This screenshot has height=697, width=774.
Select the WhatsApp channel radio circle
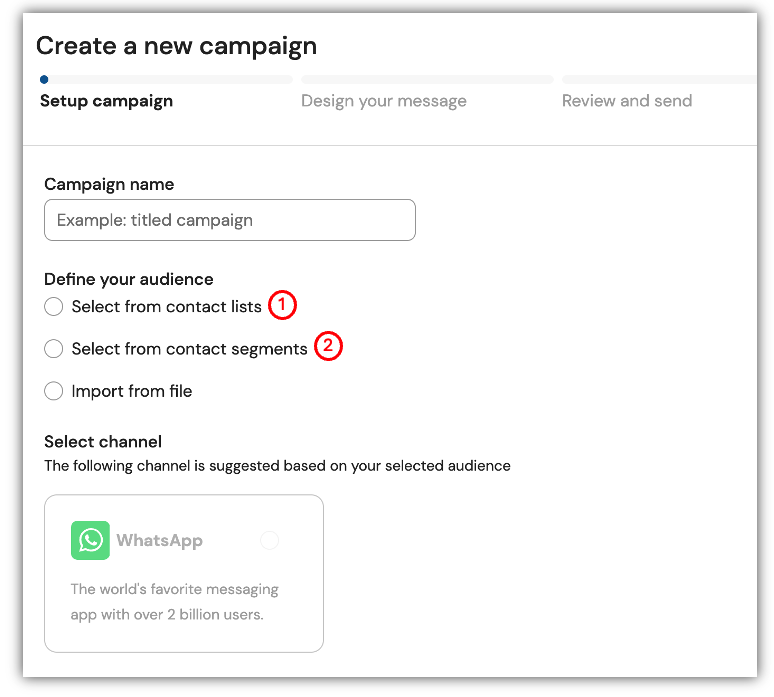pyautogui.click(x=270, y=540)
